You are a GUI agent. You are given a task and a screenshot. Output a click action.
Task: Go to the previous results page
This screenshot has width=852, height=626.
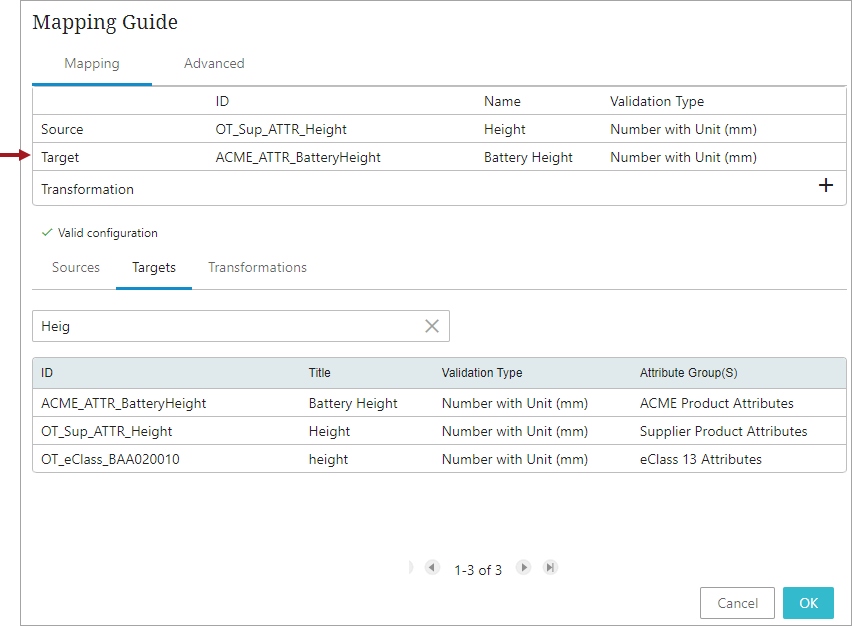[x=432, y=568]
